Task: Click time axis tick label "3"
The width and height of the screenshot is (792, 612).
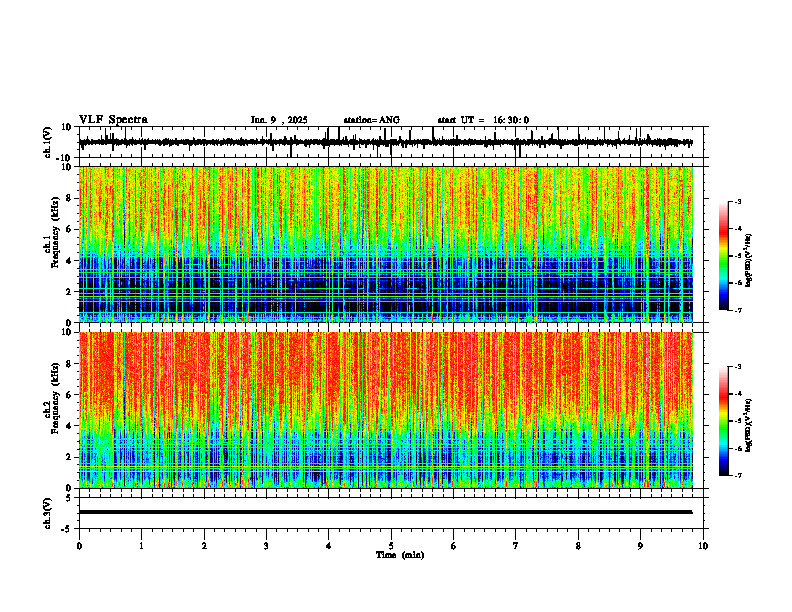Action: point(266,546)
